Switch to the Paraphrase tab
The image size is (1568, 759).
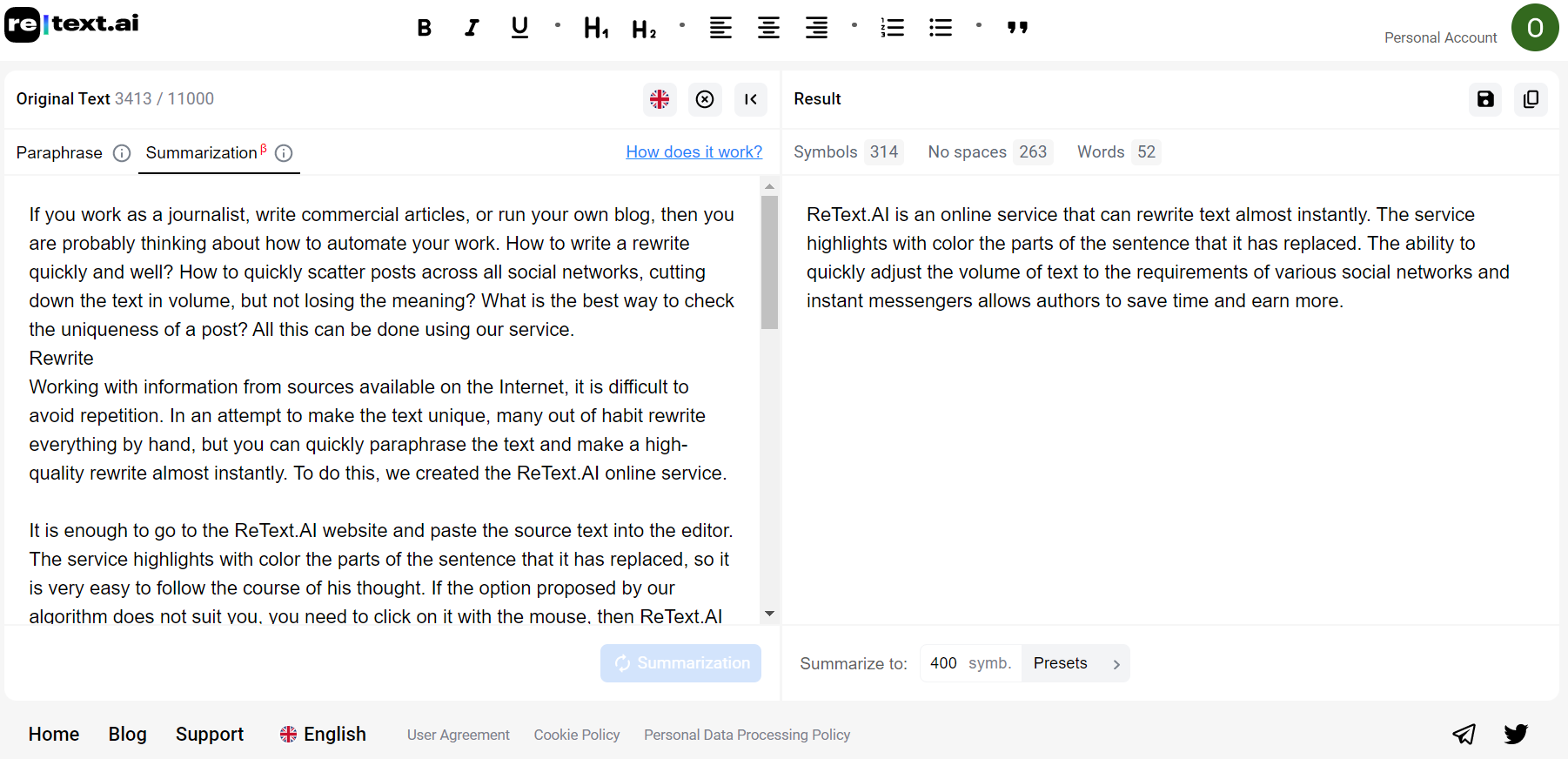(x=59, y=153)
